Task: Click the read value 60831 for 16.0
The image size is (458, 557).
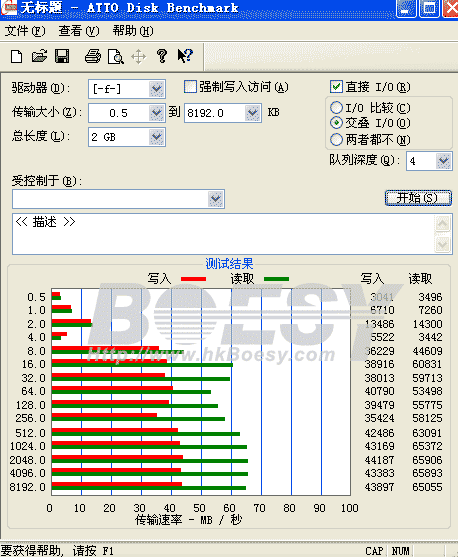Action: [x=427, y=364]
